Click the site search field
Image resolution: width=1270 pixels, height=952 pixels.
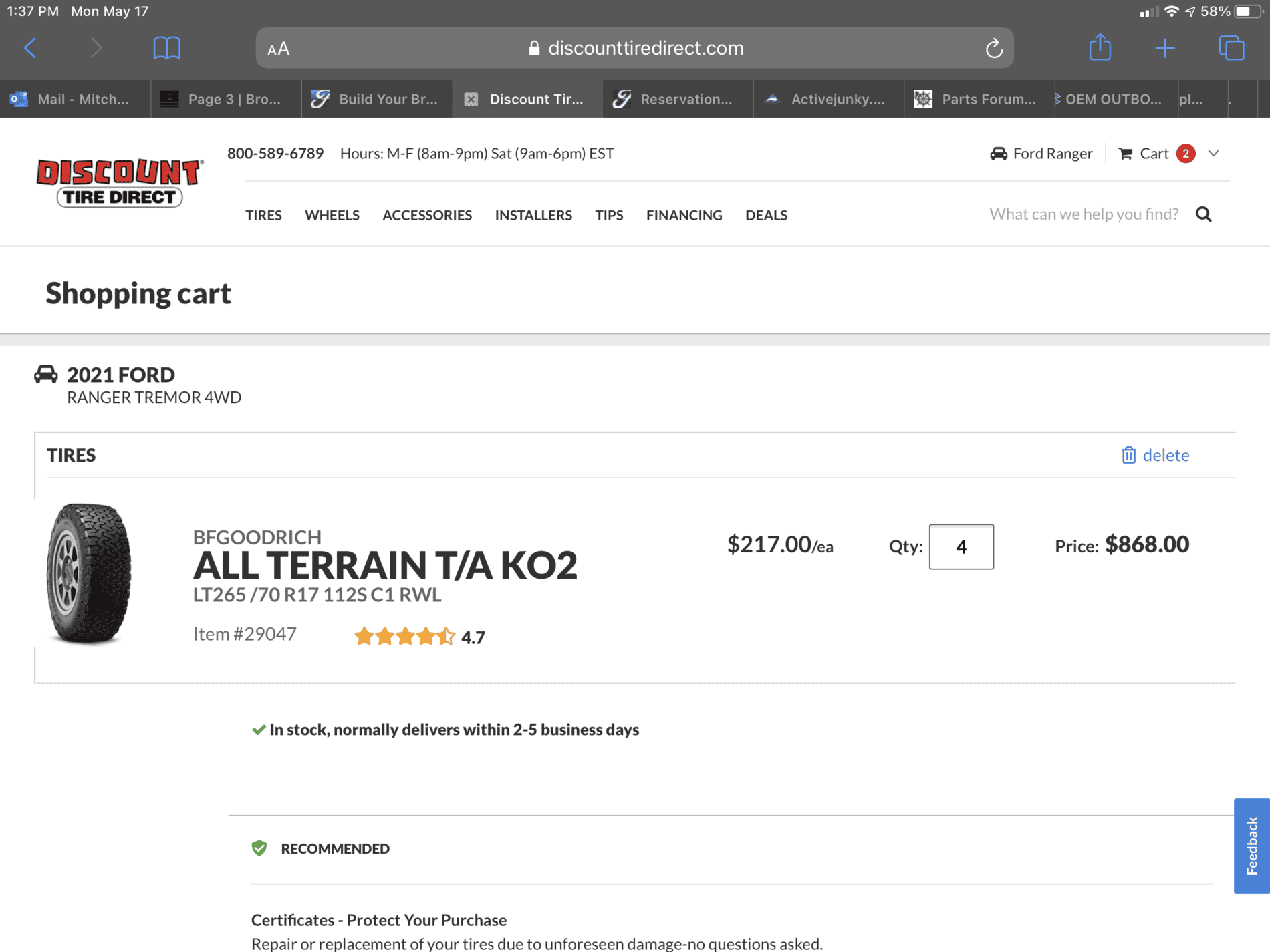1084,214
